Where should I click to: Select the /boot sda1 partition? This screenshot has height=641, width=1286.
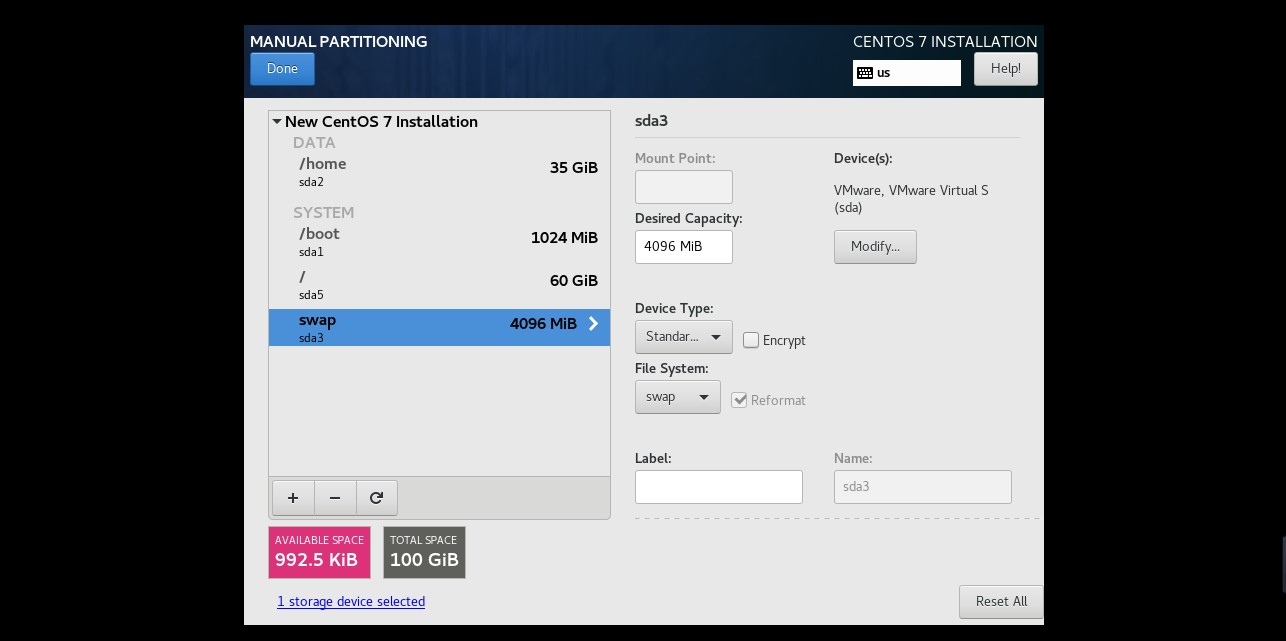click(439, 241)
